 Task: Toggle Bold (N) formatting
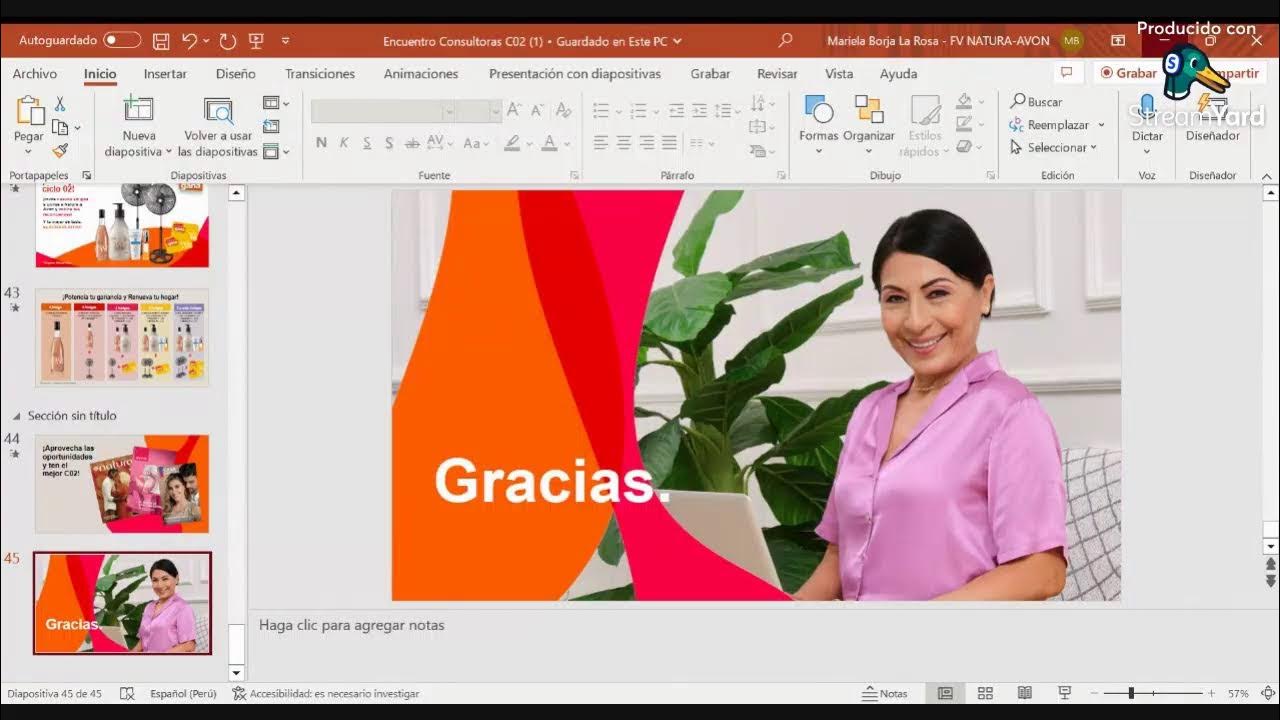[321, 143]
